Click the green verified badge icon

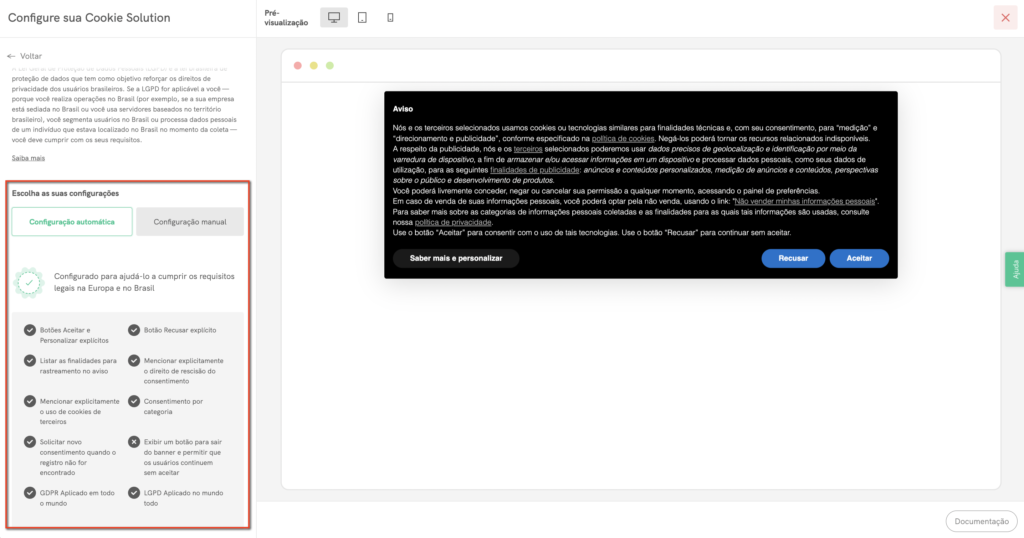pyautogui.click(x=30, y=283)
